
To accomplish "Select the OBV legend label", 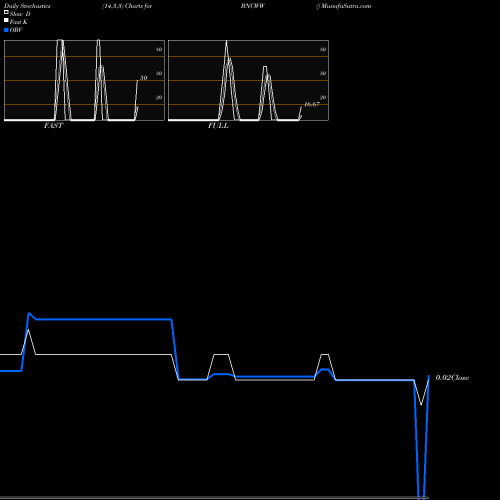I will coord(16,30).
